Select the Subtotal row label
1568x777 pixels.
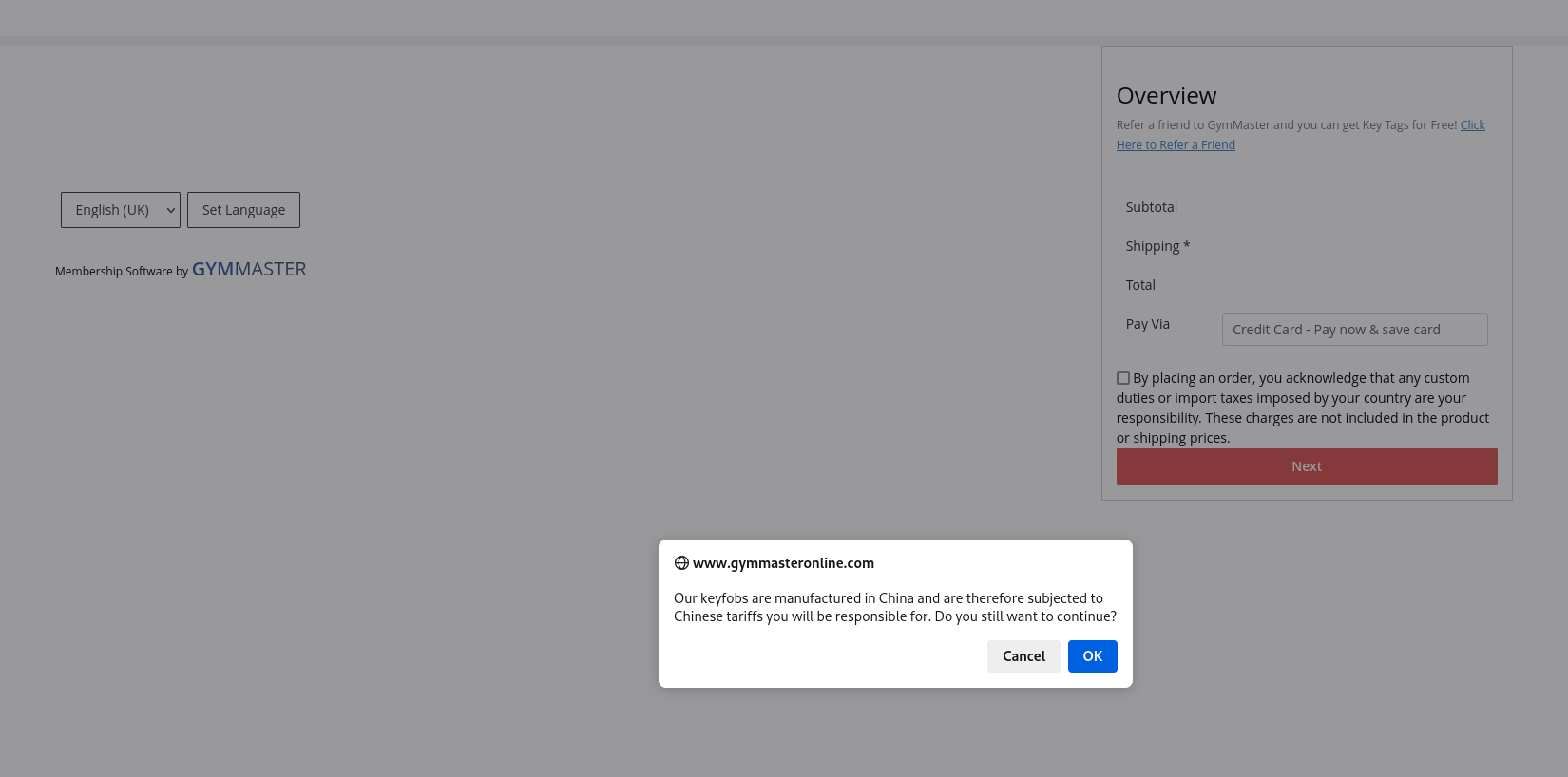(x=1151, y=207)
